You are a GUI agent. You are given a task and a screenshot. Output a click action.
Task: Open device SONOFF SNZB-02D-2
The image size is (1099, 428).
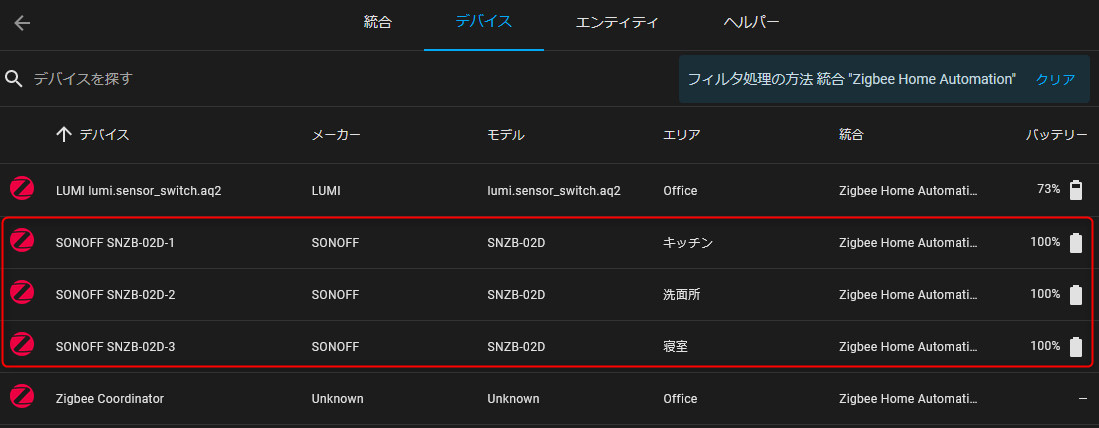click(115, 294)
